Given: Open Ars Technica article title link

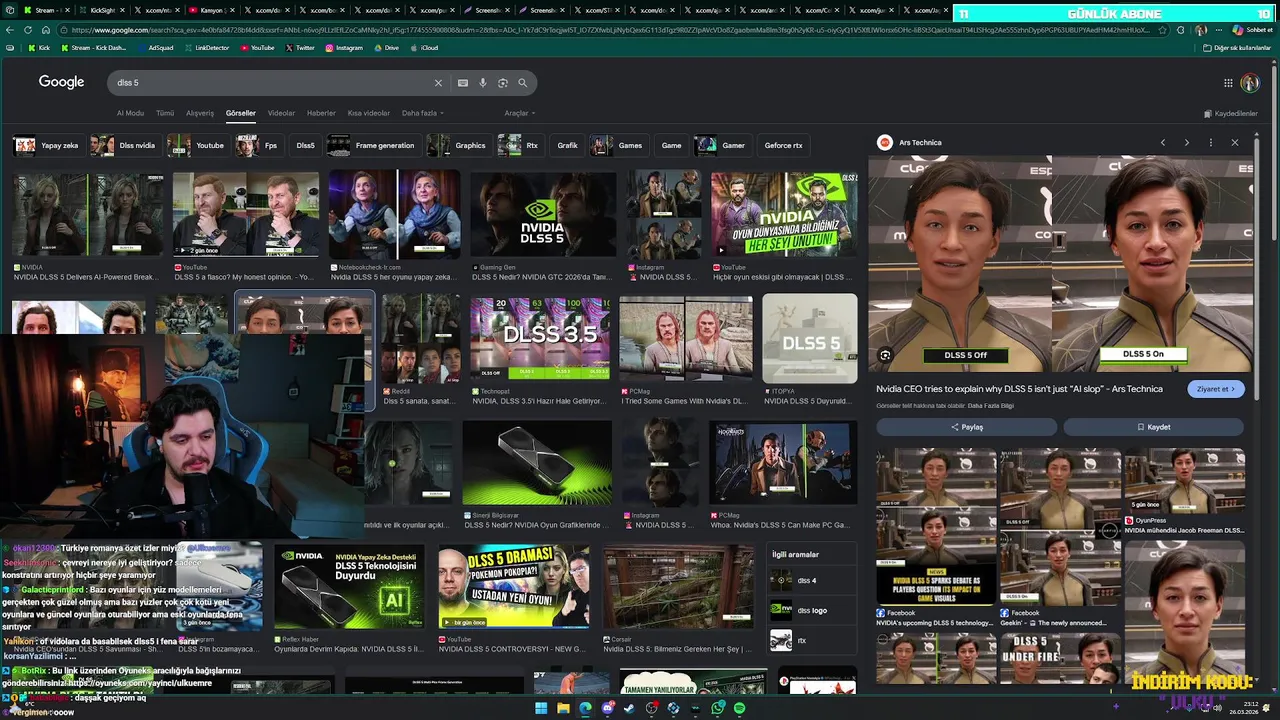Looking at the screenshot, I should click(1019, 389).
